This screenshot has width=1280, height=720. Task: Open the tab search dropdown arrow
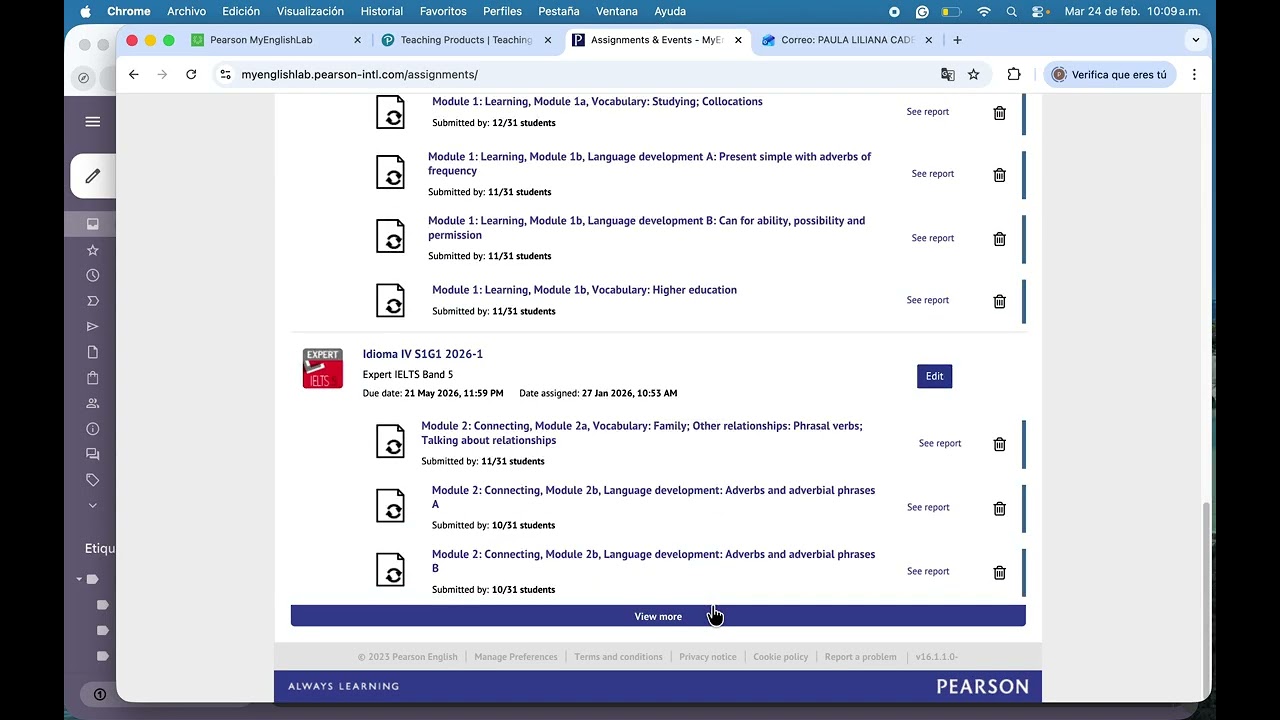(x=1196, y=40)
